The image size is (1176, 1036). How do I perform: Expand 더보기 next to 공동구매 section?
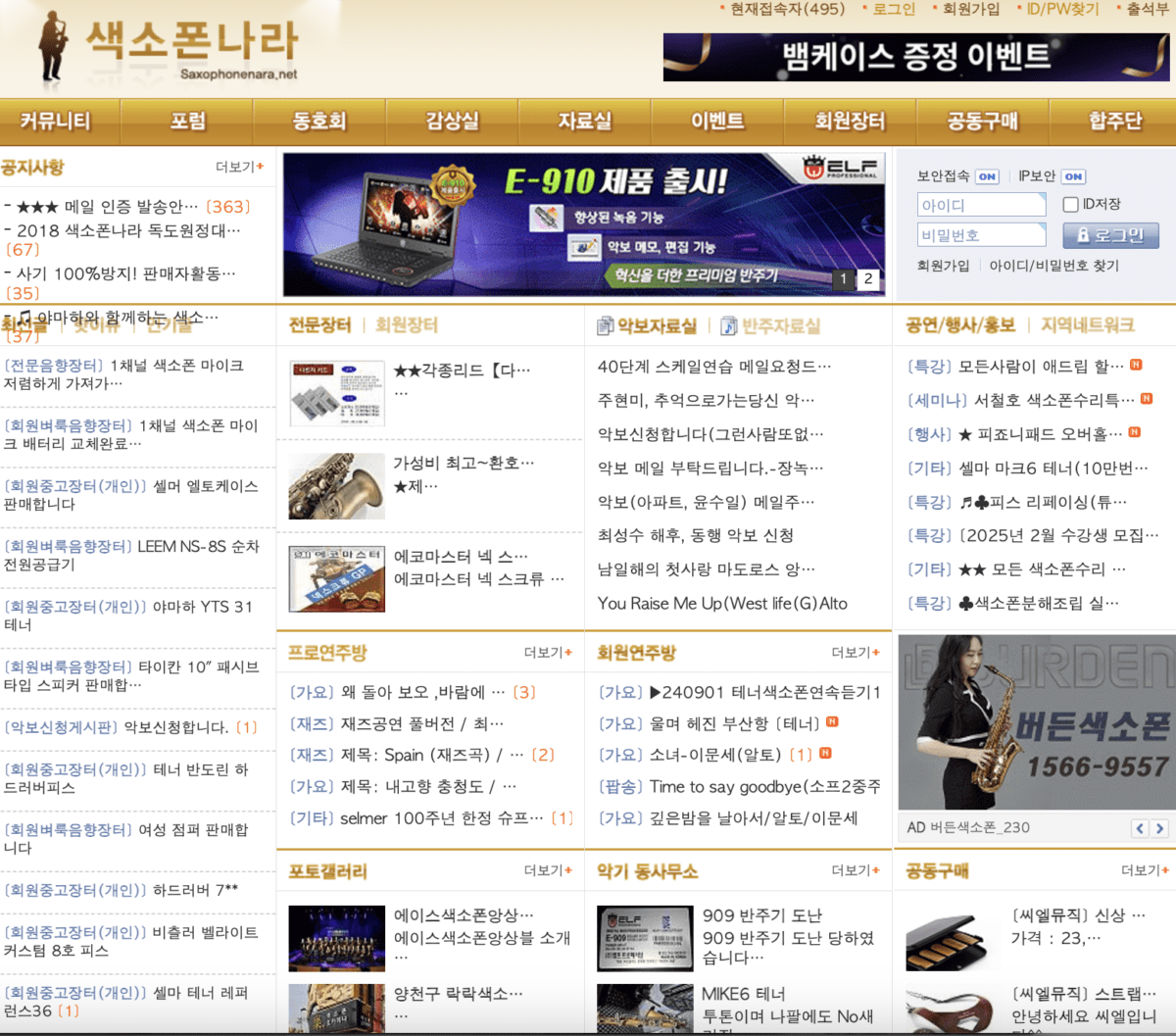[x=1146, y=870]
